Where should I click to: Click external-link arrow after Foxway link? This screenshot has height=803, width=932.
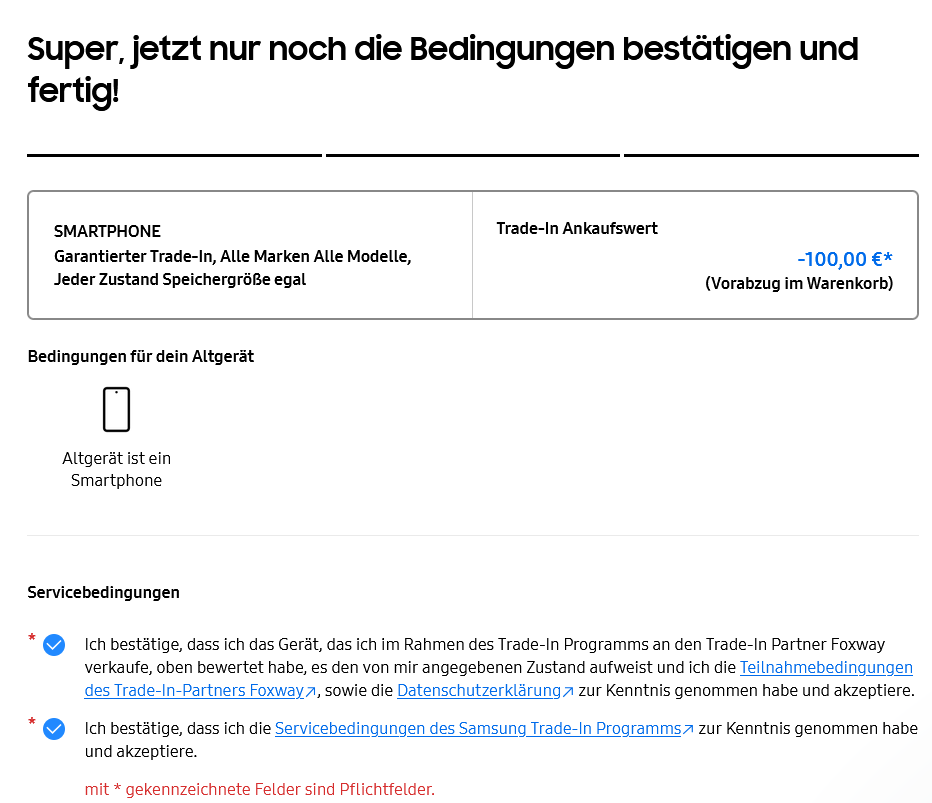tap(311, 691)
